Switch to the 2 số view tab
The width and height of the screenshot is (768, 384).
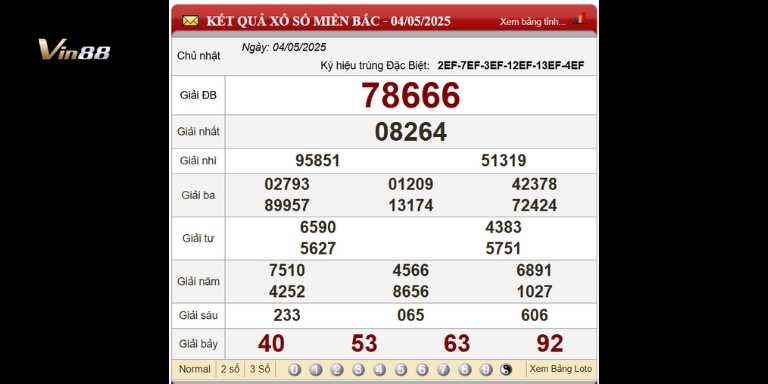click(x=230, y=369)
